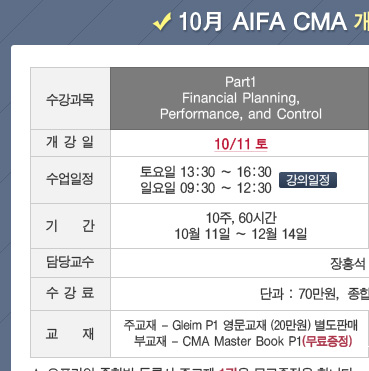
Task: Click the 수강료 row label
Action: coord(70,293)
